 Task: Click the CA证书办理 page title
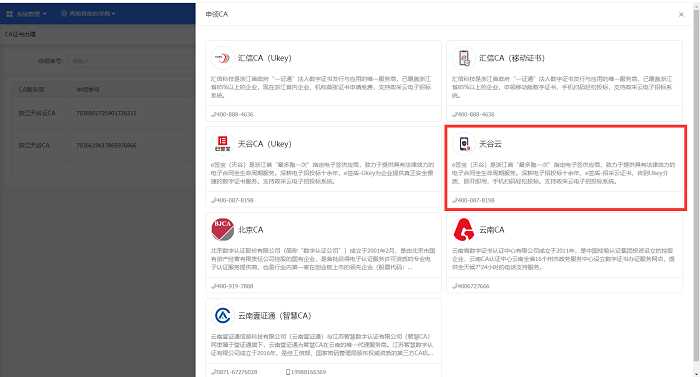pyautogui.click(x=20, y=34)
